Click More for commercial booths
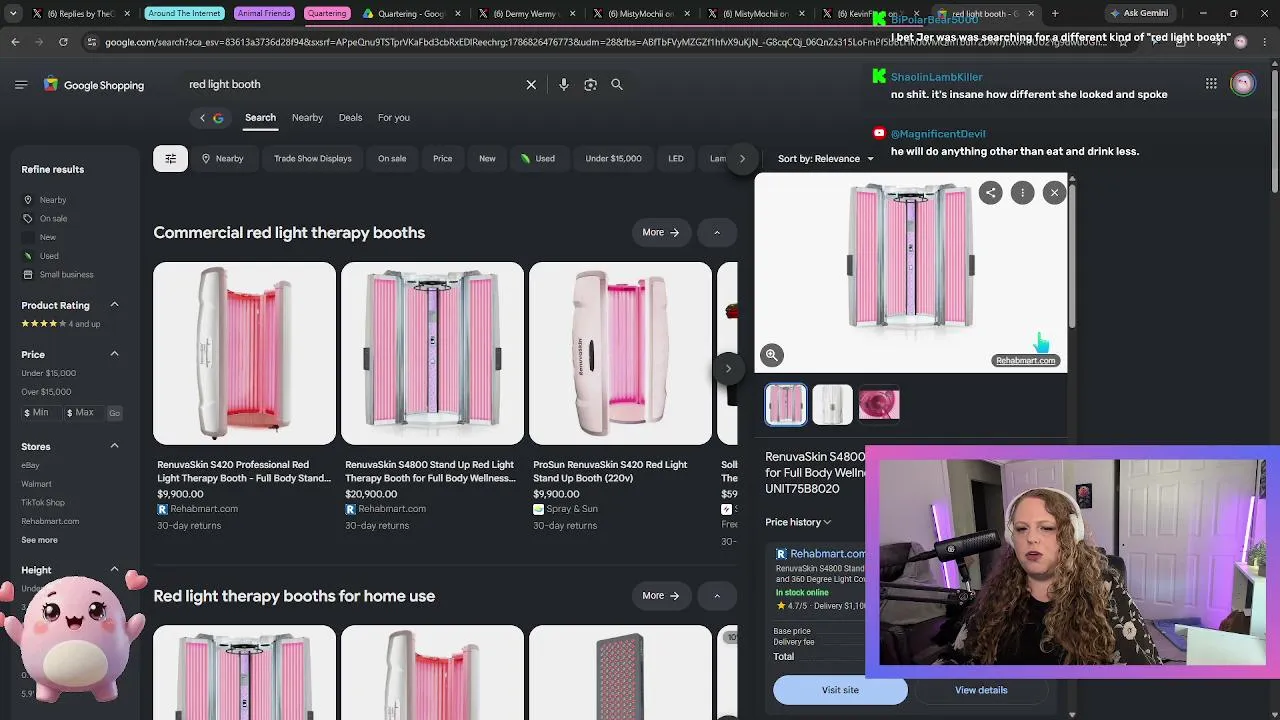This screenshot has height=720, width=1280. 661,233
